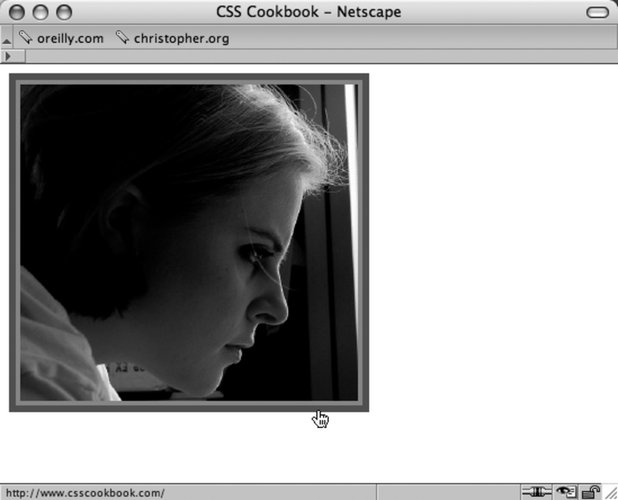
Task: Click the empty progress section of status bar
Action: pos(445,493)
